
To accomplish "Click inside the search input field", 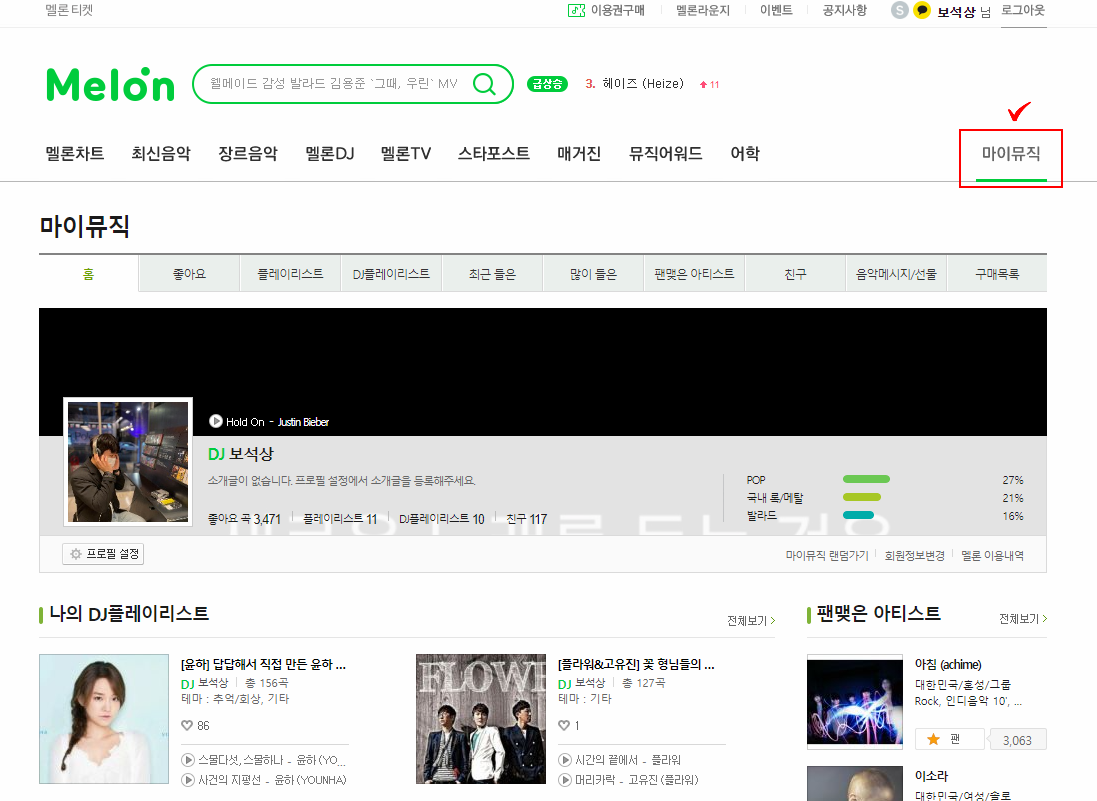I will [334, 84].
